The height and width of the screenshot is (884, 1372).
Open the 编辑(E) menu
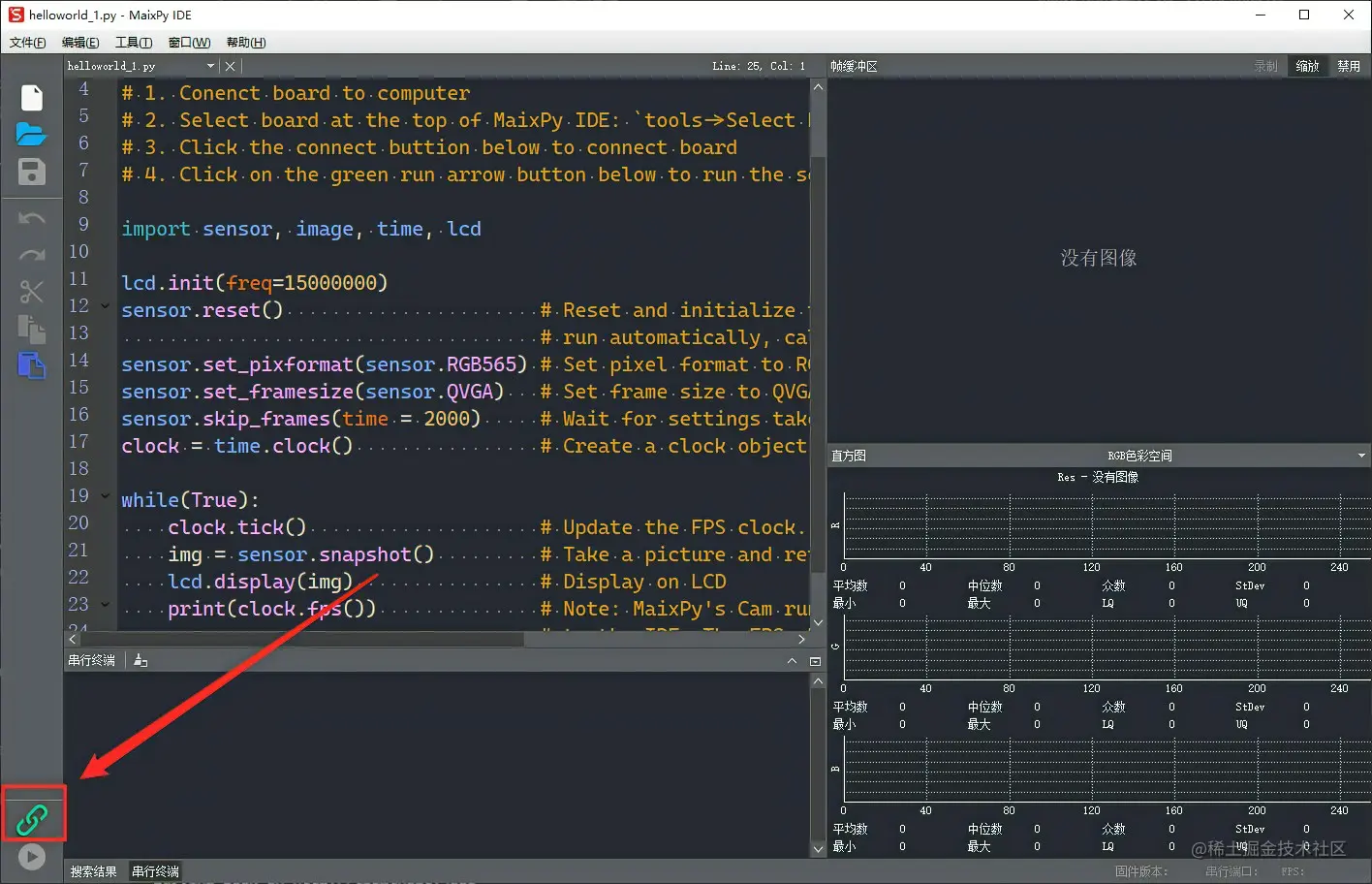80,42
